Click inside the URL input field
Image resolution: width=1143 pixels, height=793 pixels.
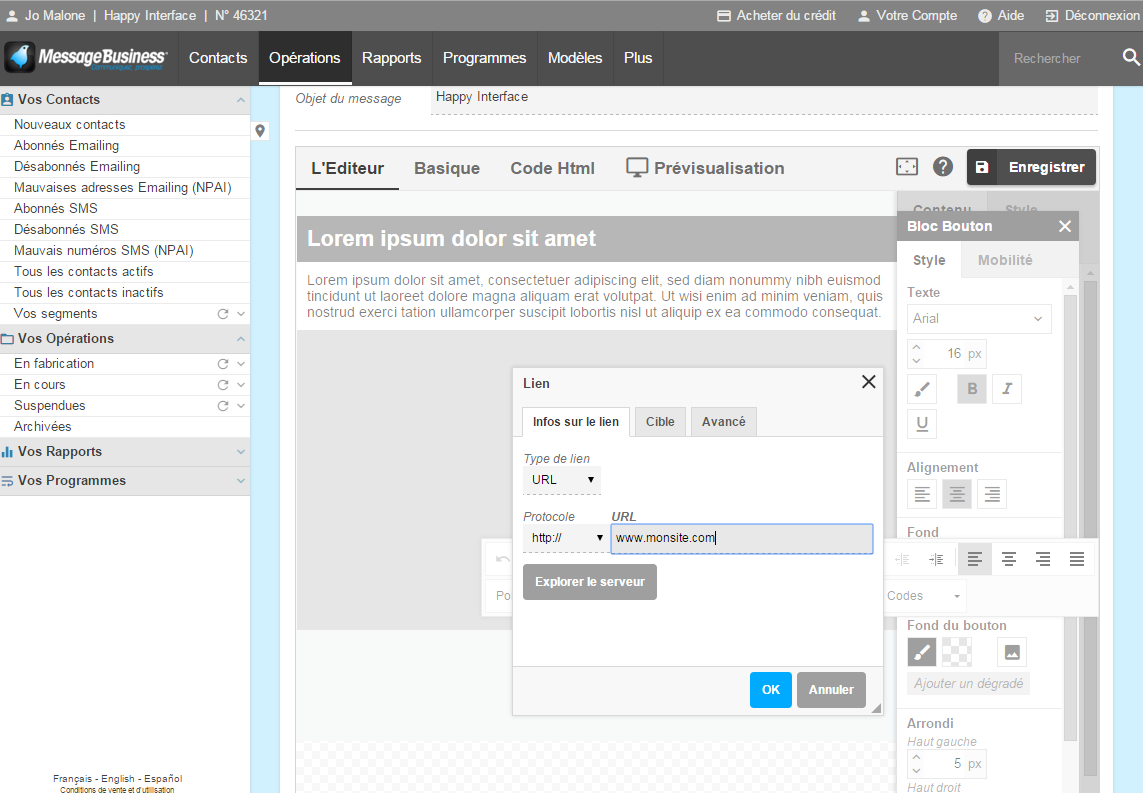(x=741, y=538)
